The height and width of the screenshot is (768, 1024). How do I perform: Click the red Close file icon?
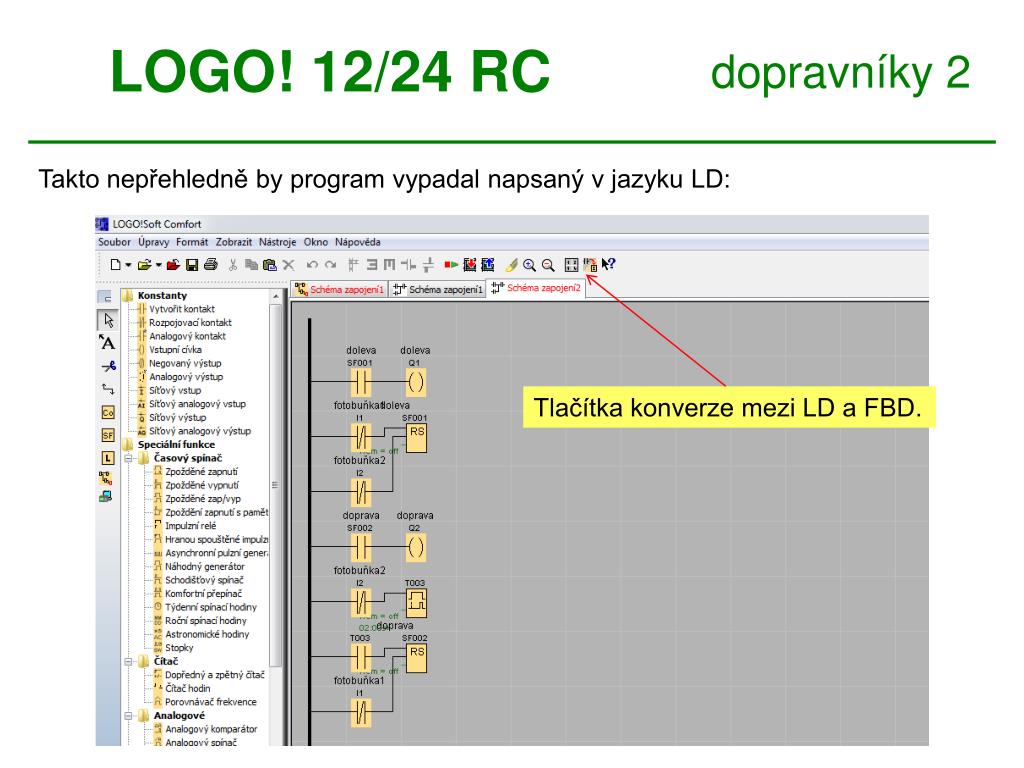tap(173, 264)
